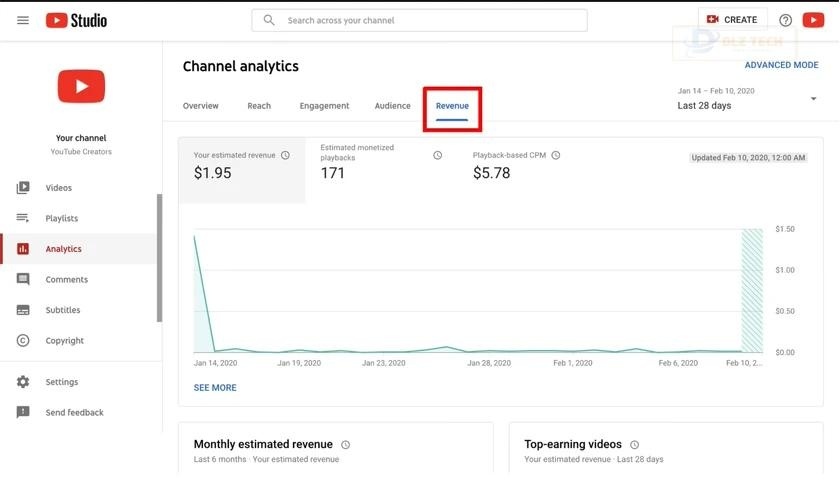
Task: Expand the Last 28 days date range dropdown
Action: (812, 99)
